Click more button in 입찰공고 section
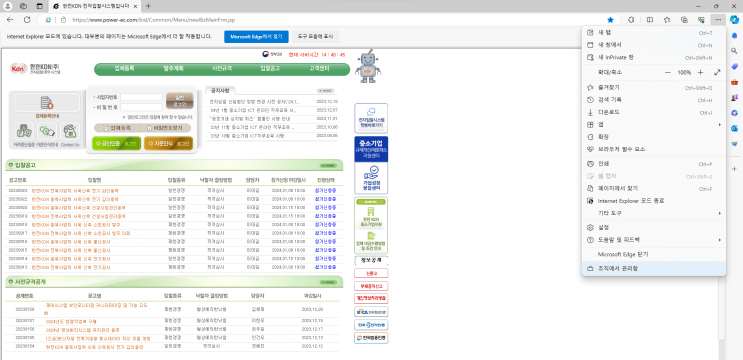 328,165
